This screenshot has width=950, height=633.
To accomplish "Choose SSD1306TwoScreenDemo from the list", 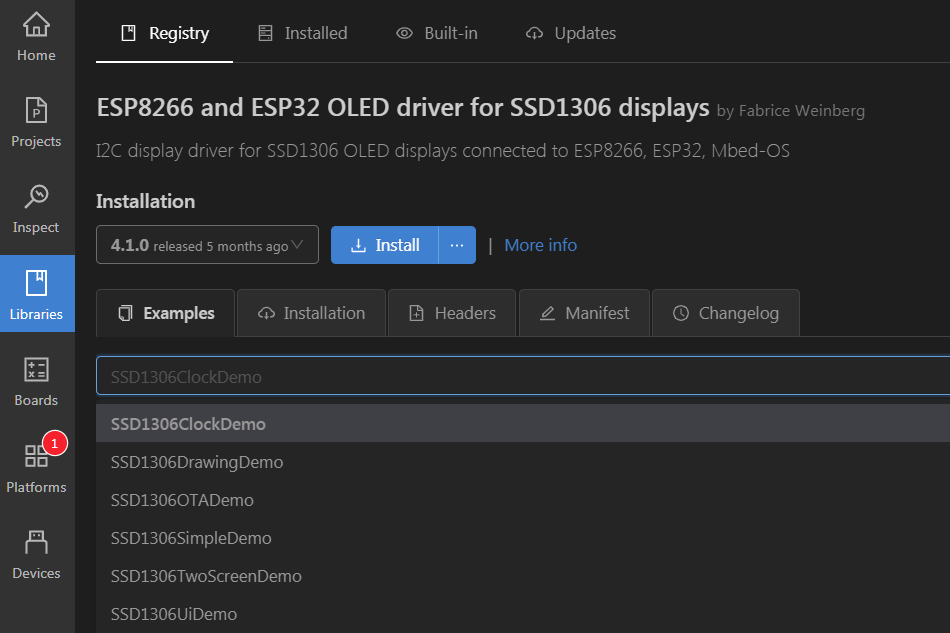I will tap(523, 575).
